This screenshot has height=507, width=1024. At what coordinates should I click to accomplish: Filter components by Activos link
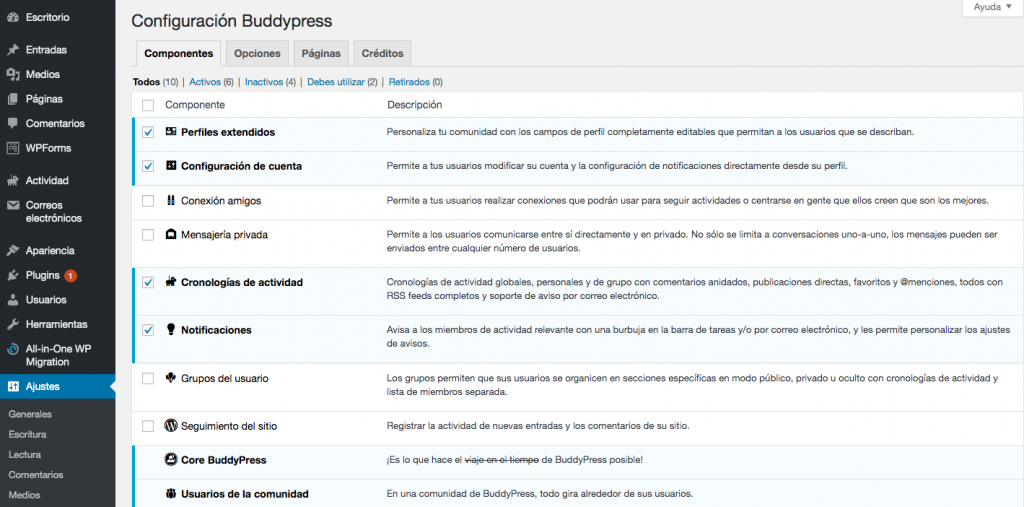point(205,82)
